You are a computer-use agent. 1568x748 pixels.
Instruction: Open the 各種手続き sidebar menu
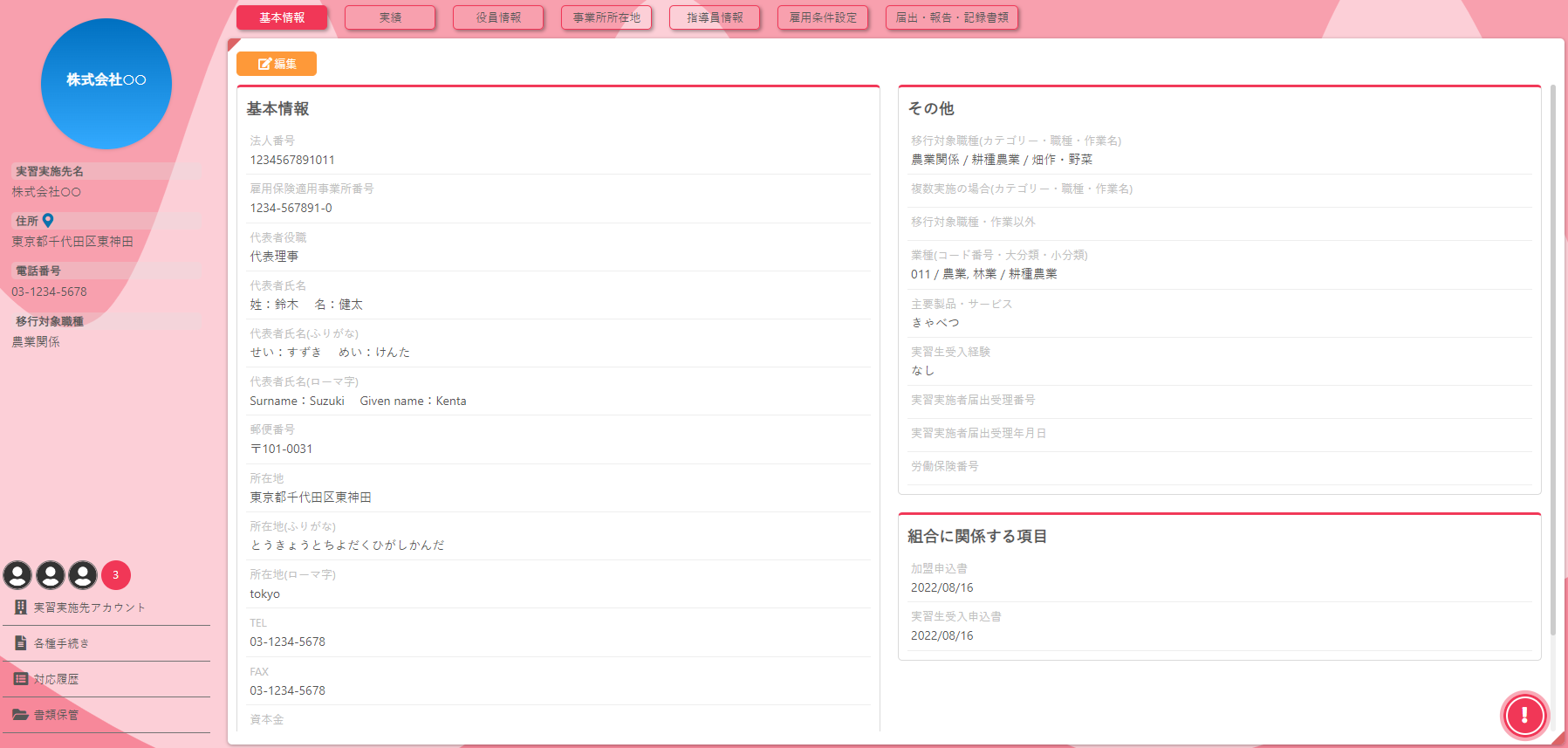[61, 643]
